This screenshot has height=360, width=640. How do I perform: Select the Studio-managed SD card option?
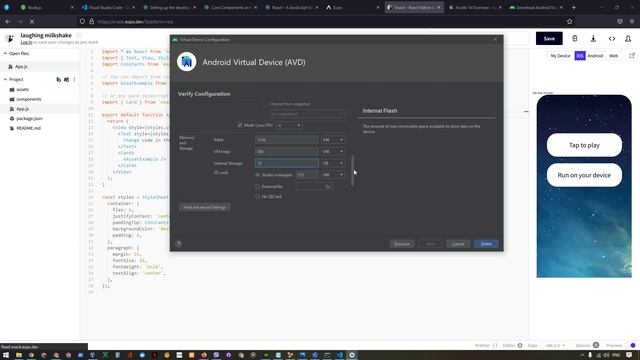[x=257, y=175]
